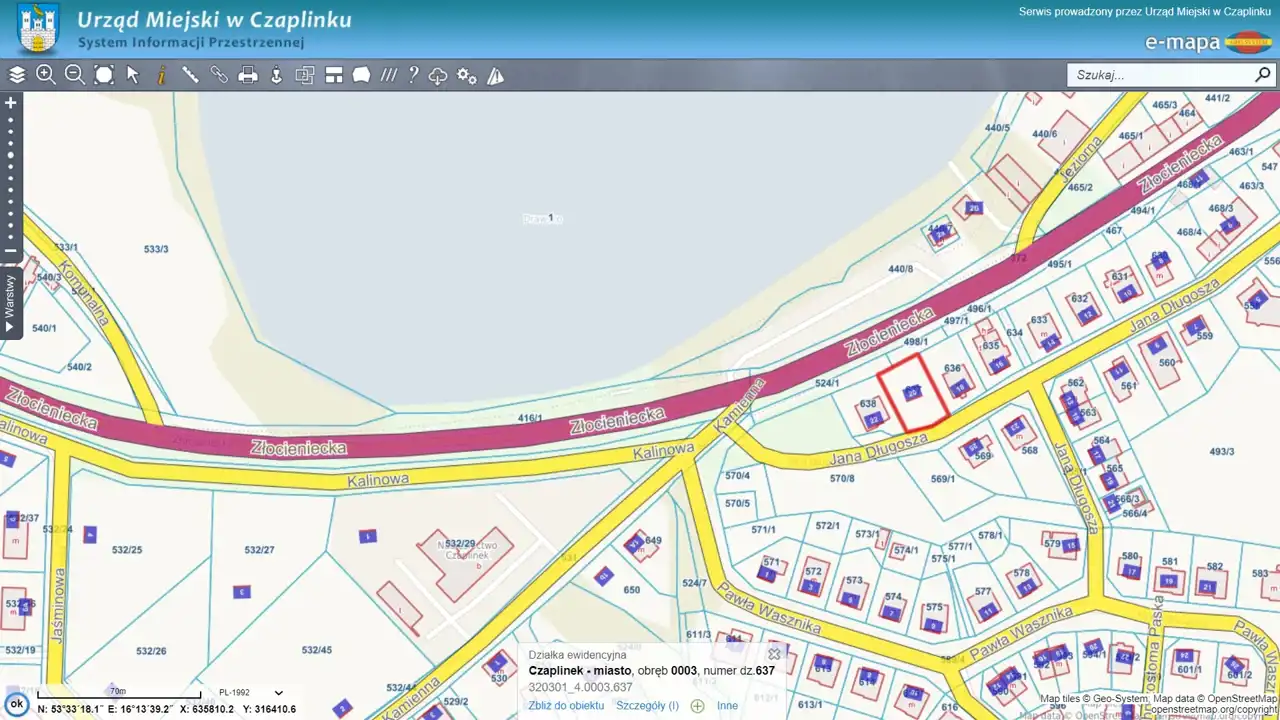Open Szczegóły (I) parcel details

(x=647, y=706)
